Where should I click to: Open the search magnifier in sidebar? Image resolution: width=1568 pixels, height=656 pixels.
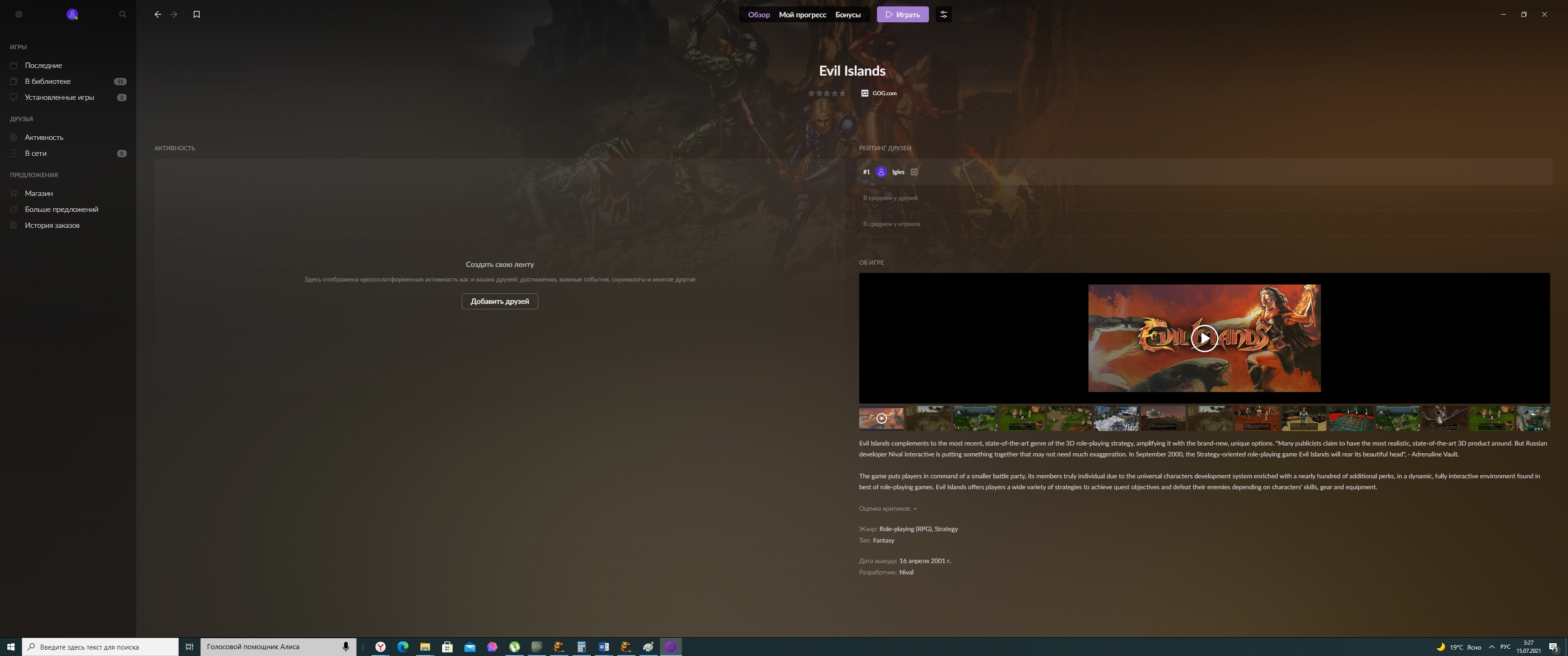(122, 15)
